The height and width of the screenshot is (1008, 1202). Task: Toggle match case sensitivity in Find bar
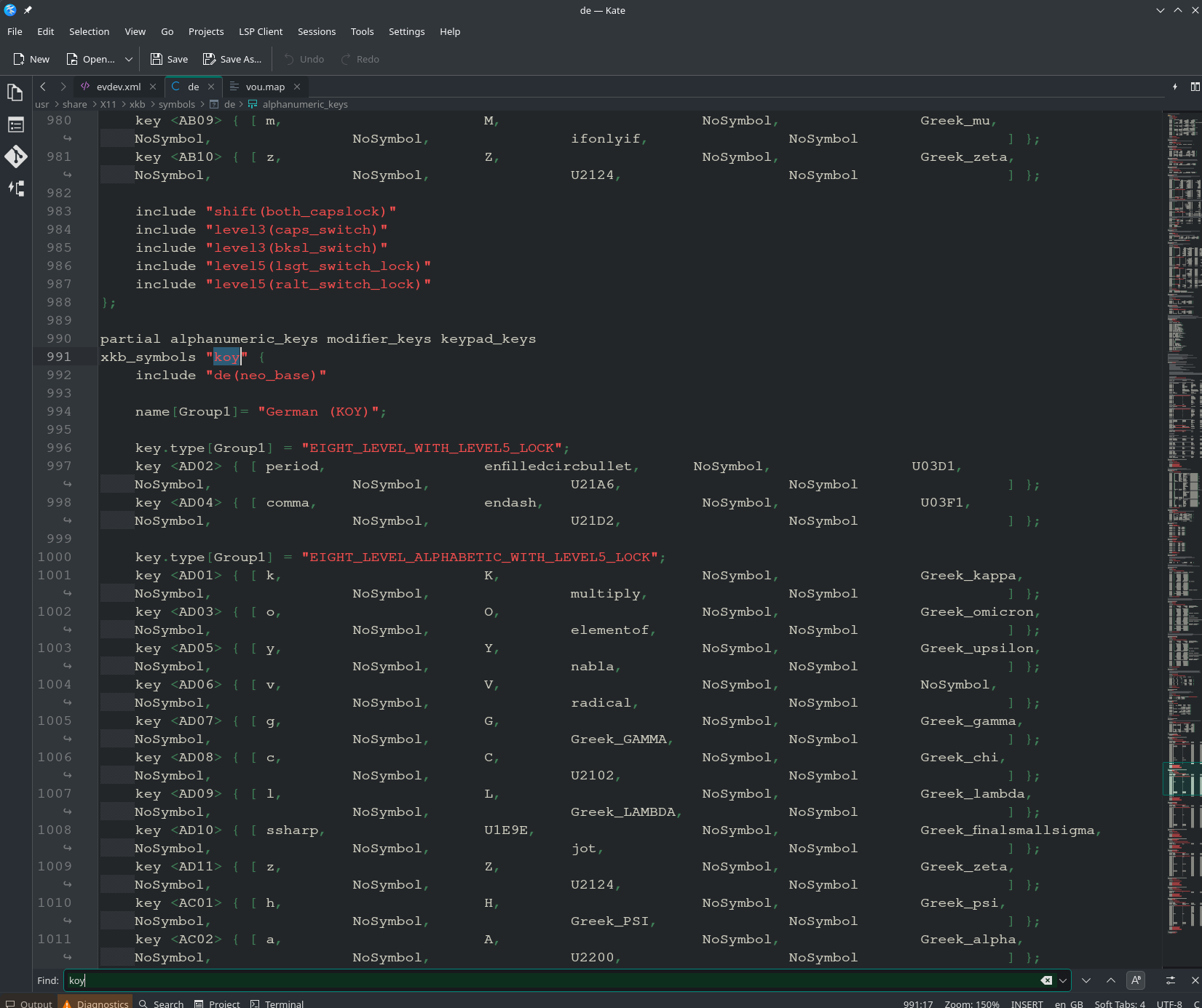pyautogui.click(x=1136, y=980)
